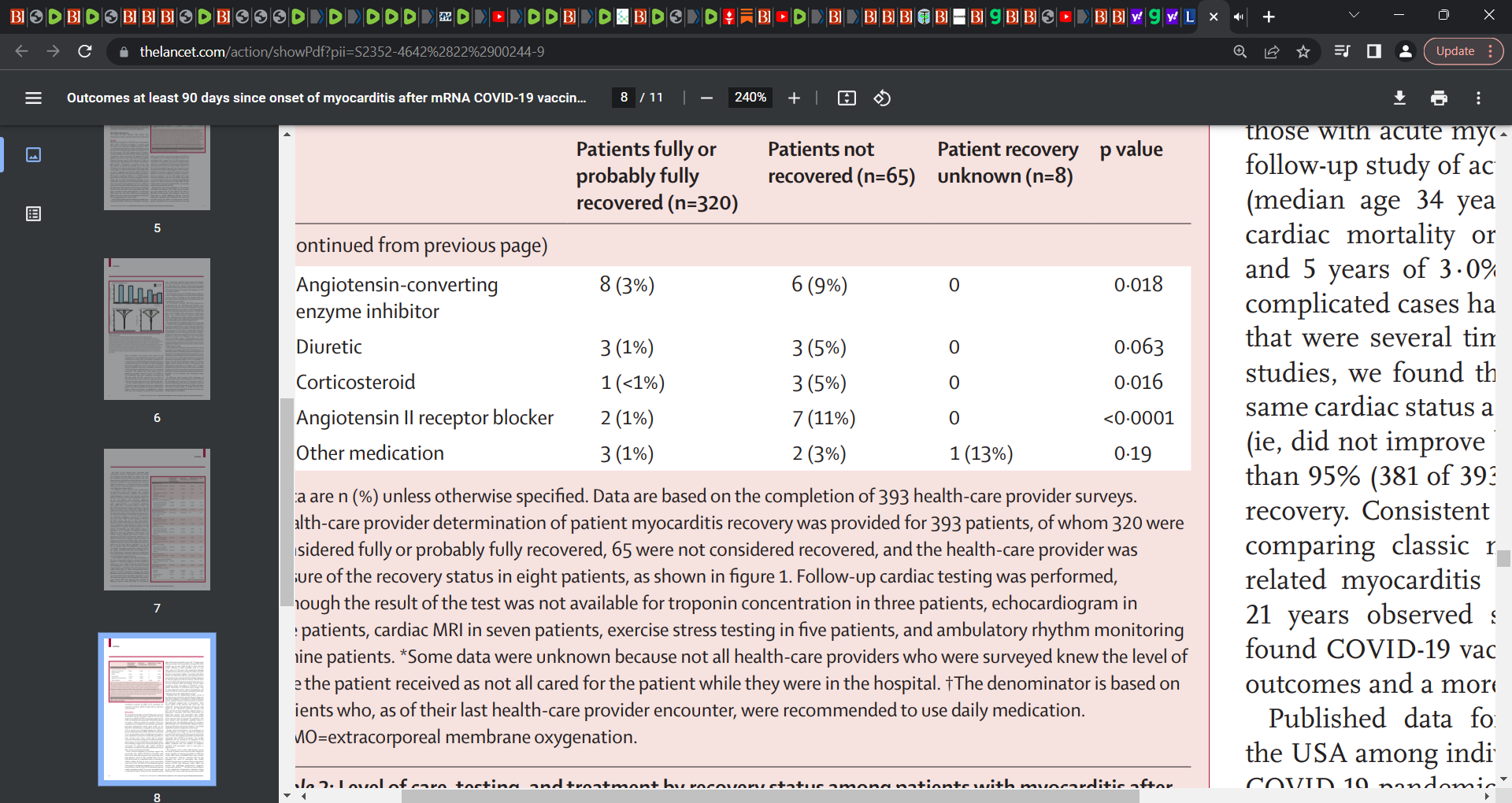
Task: Click the fit to page icon
Action: (847, 98)
